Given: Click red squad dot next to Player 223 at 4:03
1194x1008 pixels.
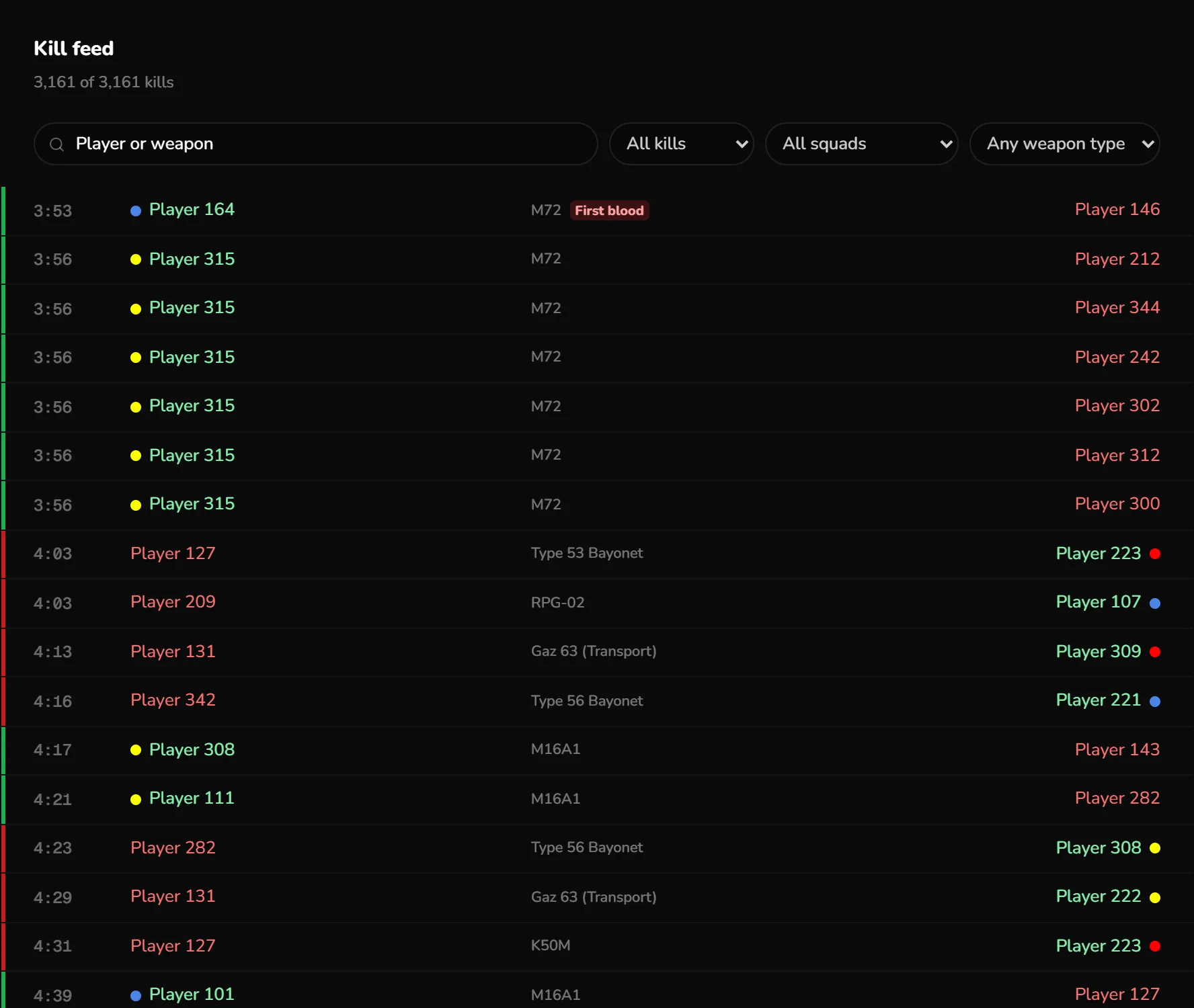Looking at the screenshot, I should pyautogui.click(x=1155, y=554).
